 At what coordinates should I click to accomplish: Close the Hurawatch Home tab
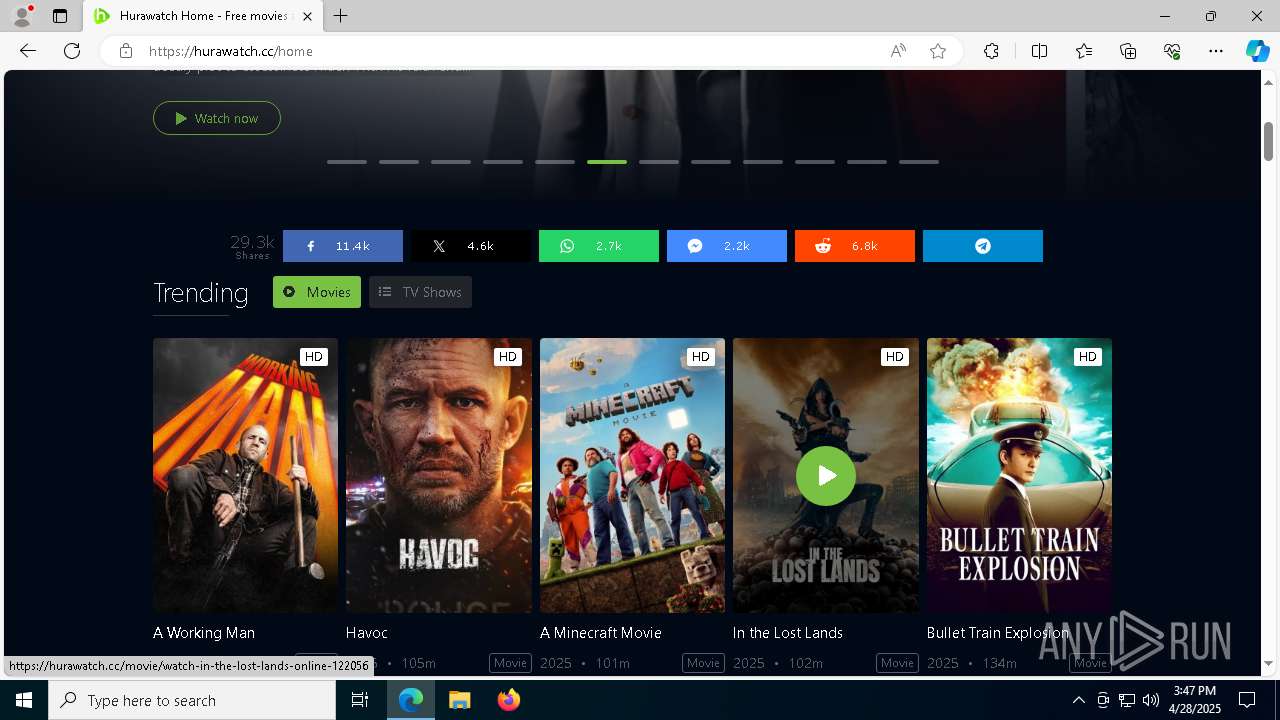(x=308, y=16)
